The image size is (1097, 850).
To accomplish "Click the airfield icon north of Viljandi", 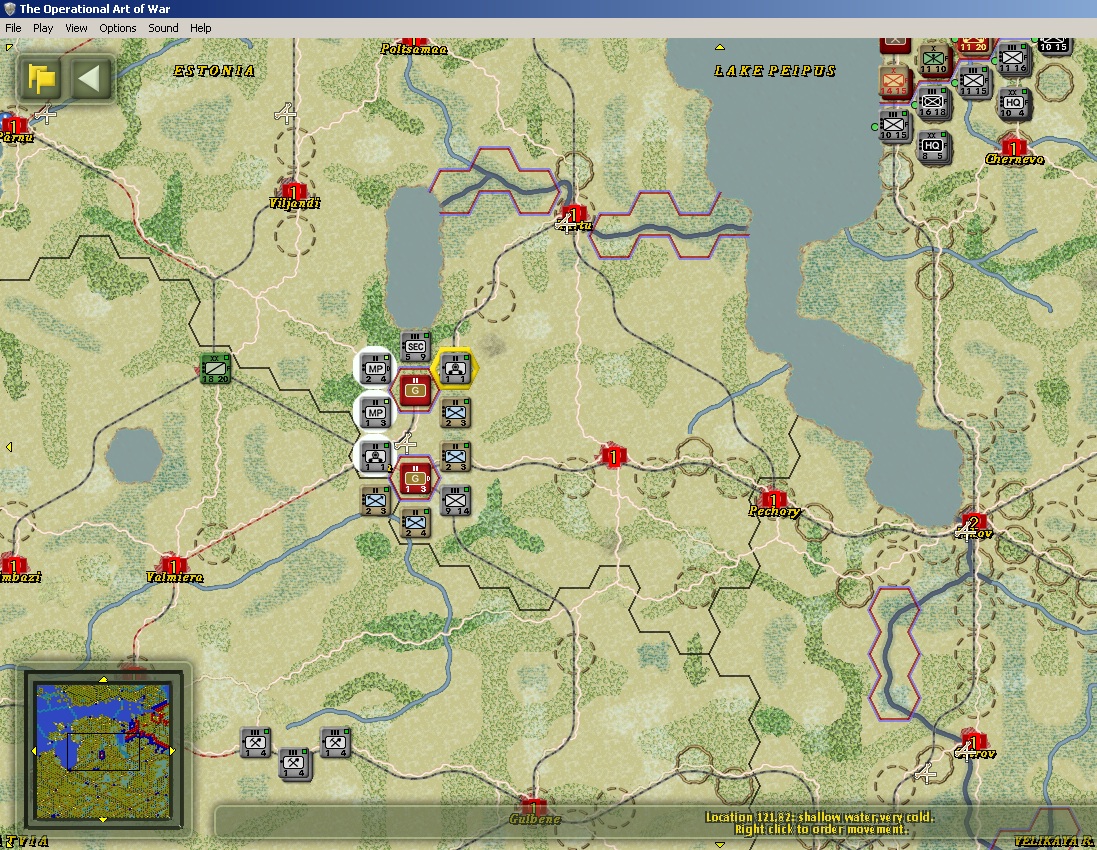I will (285, 113).
